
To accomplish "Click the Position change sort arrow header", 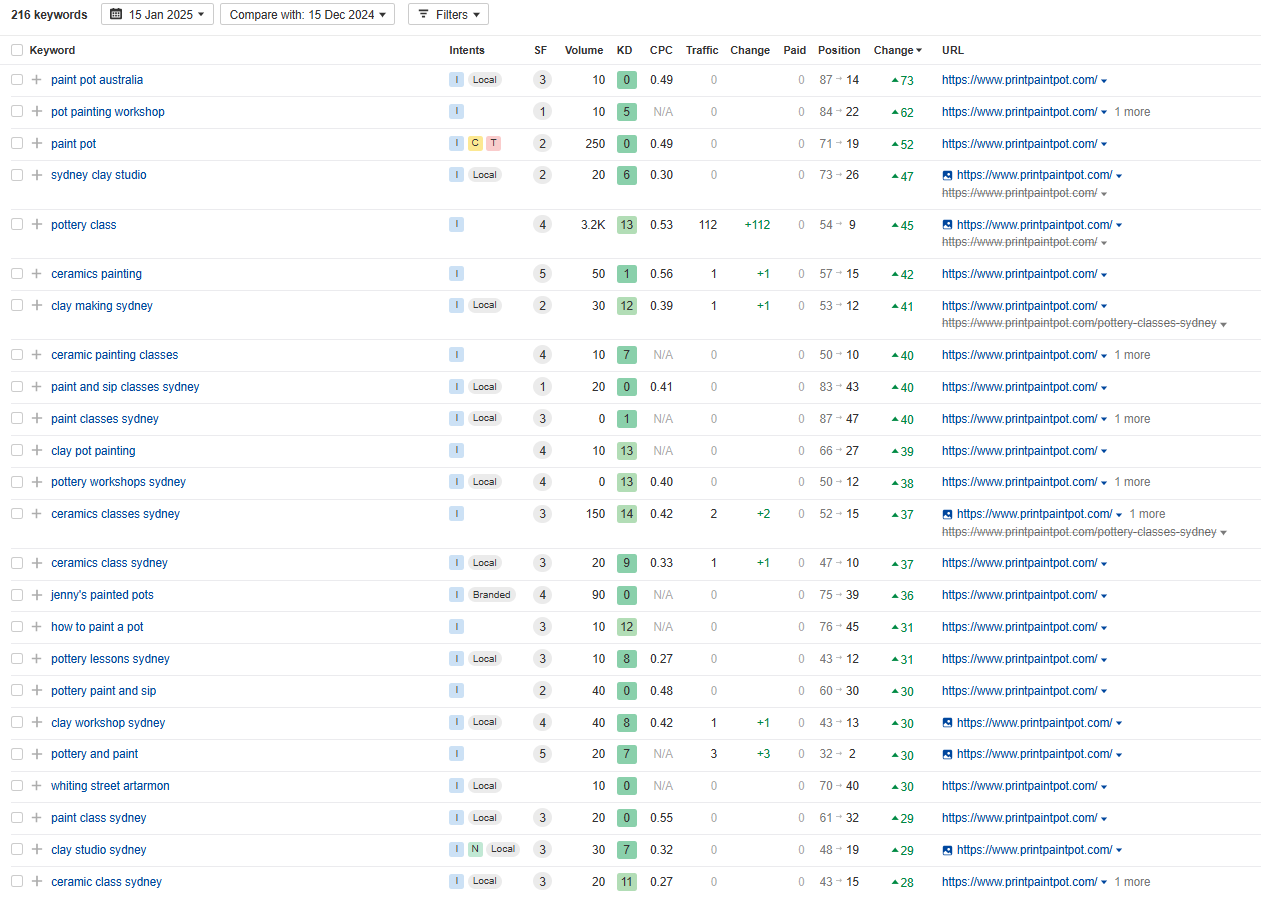I will 897,50.
